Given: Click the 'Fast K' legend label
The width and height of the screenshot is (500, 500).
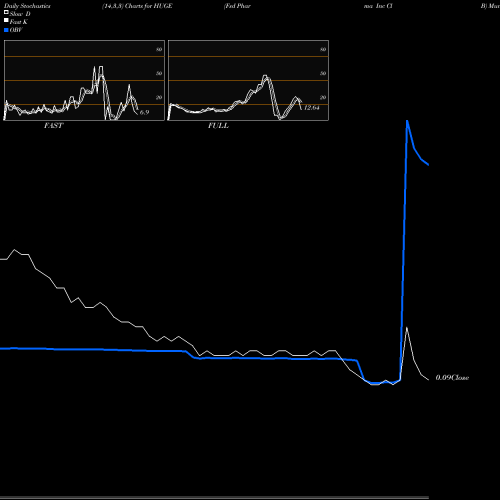Looking at the screenshot, I should click(x=19, y=22).
